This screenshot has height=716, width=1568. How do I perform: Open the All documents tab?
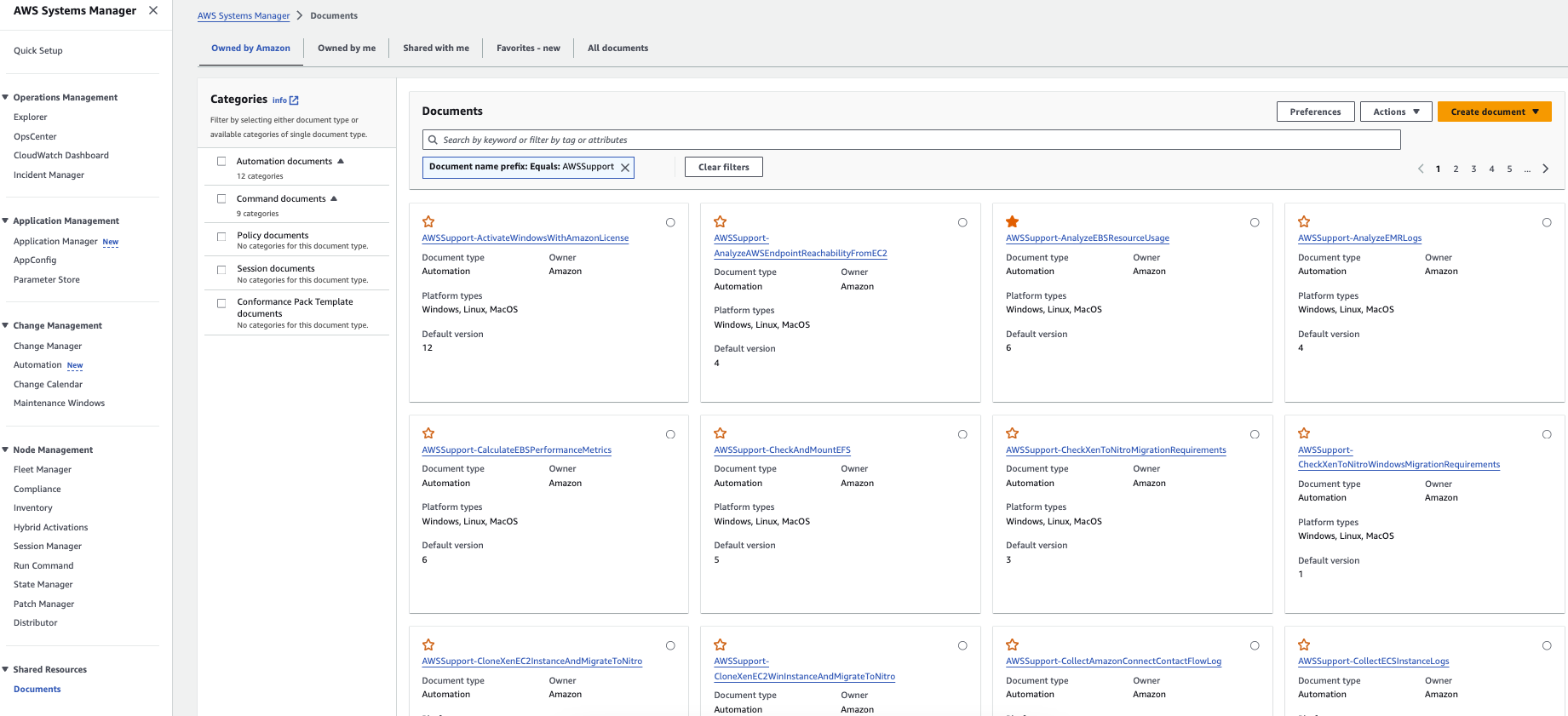click(617, 49)
